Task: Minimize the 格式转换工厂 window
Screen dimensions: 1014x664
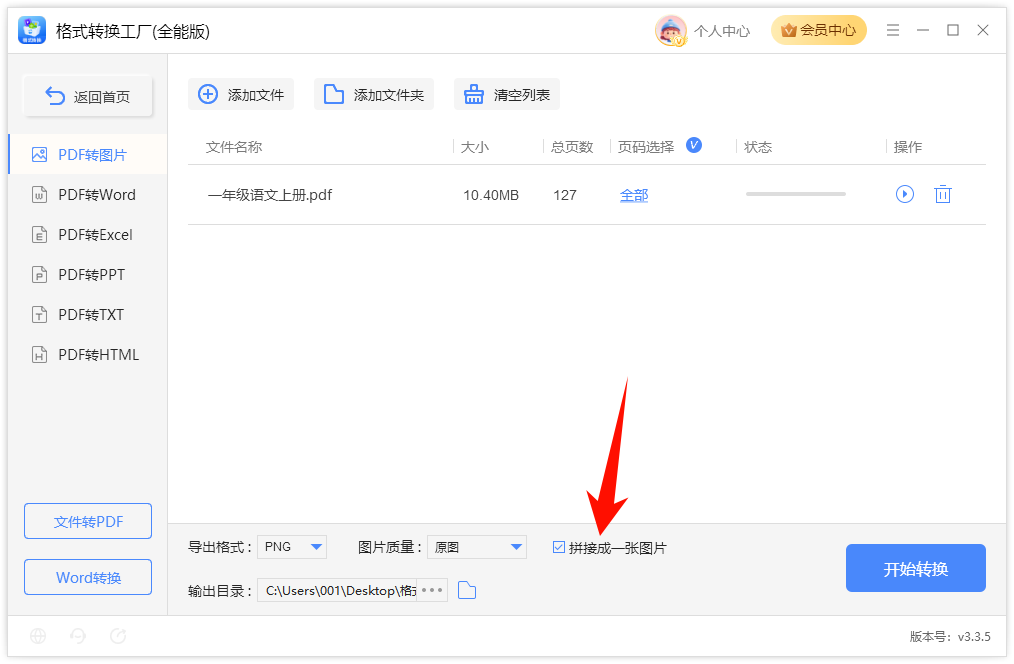Action: pyautogui.click(x=923, y=30)
